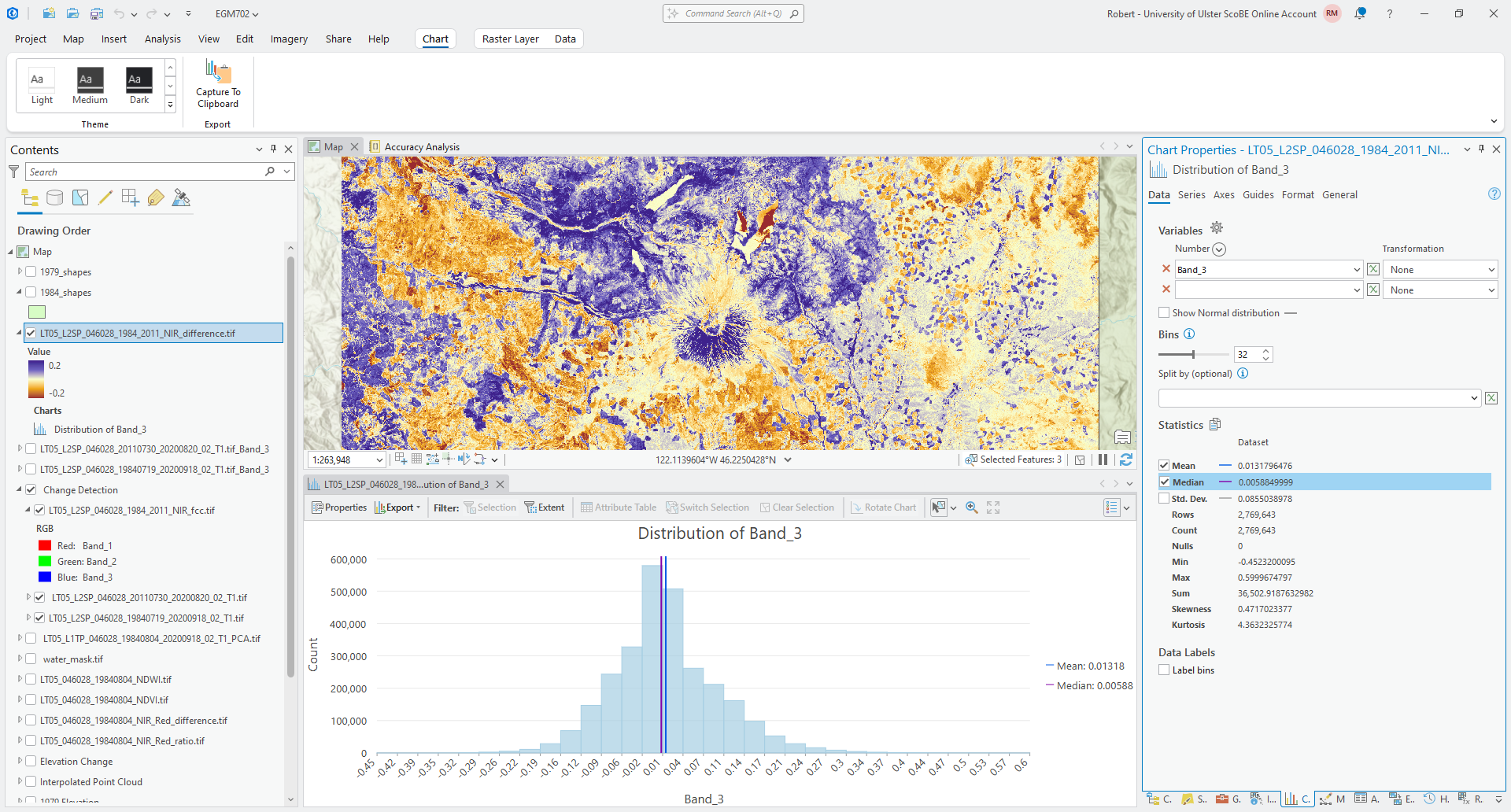1511x812 pixels.
Task: Click the List By Editing pencil icon
Action: point(105,198)
